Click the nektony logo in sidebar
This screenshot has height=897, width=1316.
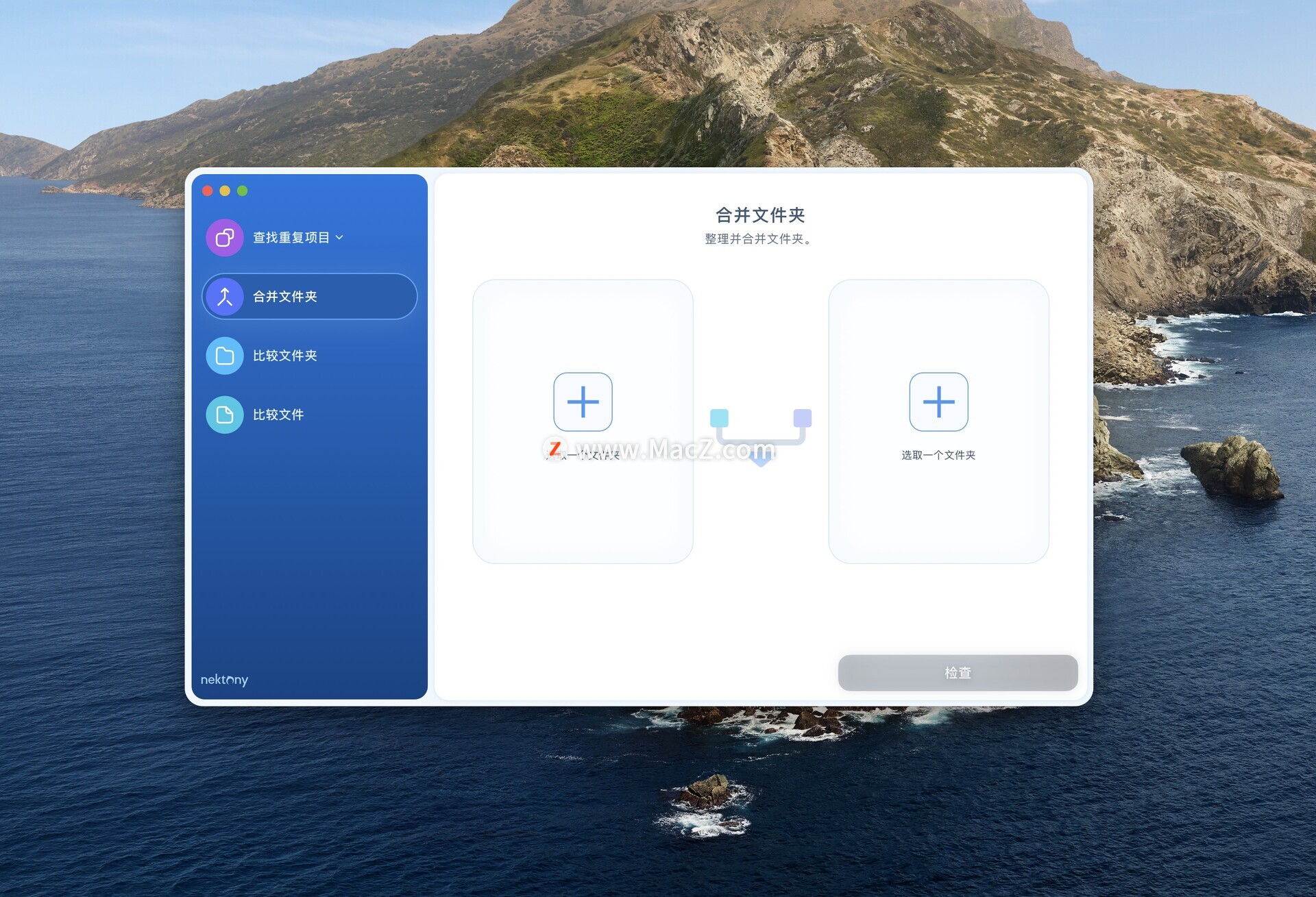(224, 679)
